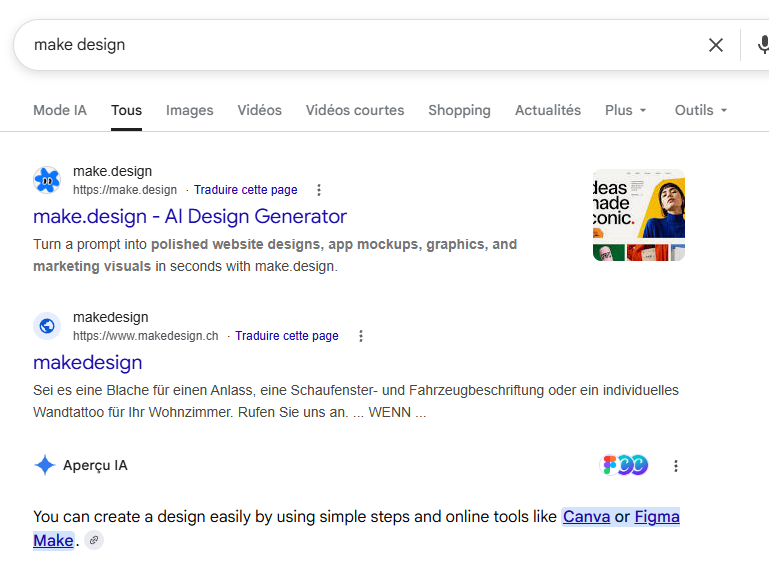Click the https://www.makedesign.ch URL text
This screenshot has width=769, height=569.
[x=146, y=336]
